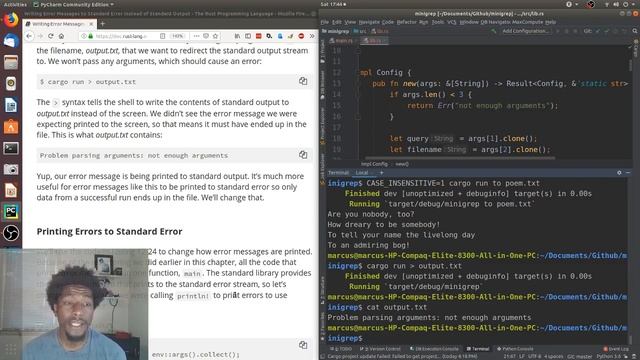Viewport: 640px width, 360px height.
Task: Open the PyCharm Refactor menu
Action: pyautogui.click(x=407, y=22)
